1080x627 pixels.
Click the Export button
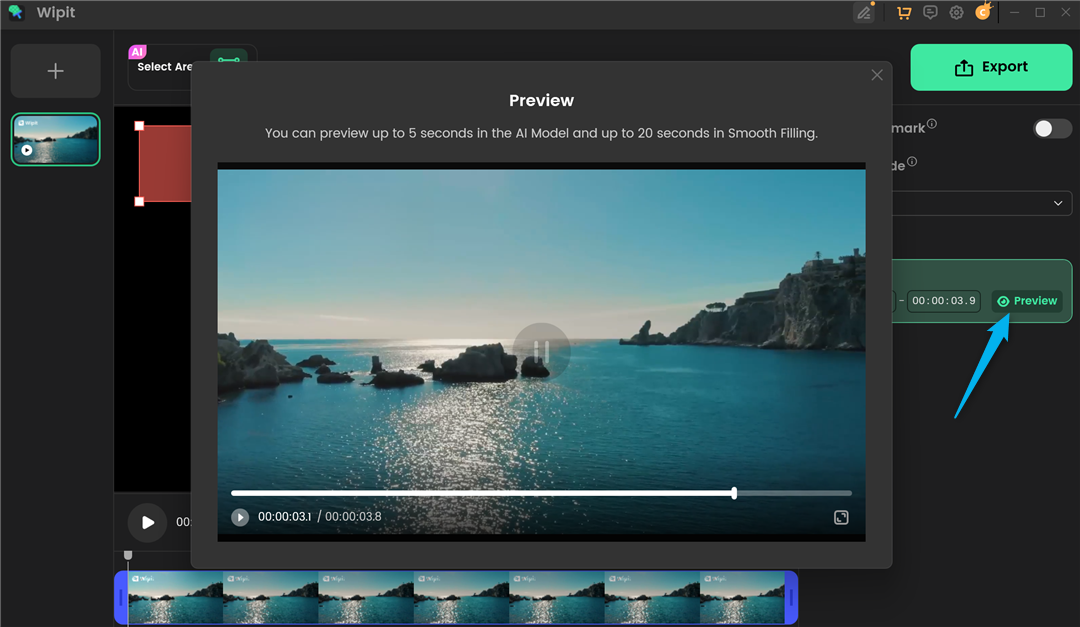991,67
